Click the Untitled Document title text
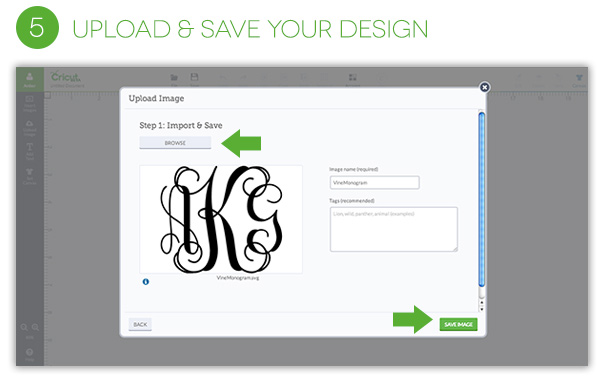The width and height of the screenshot is (600, 376). coord(67,86)
